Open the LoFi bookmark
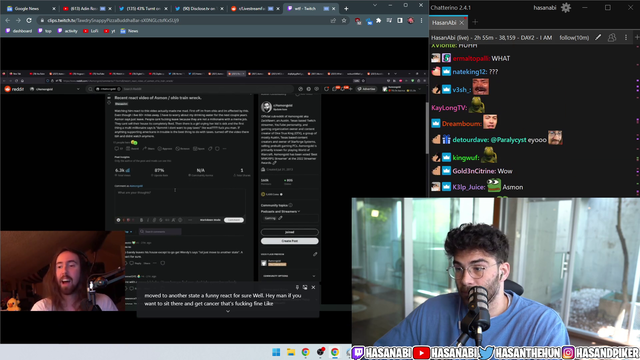 coord(91,31)
